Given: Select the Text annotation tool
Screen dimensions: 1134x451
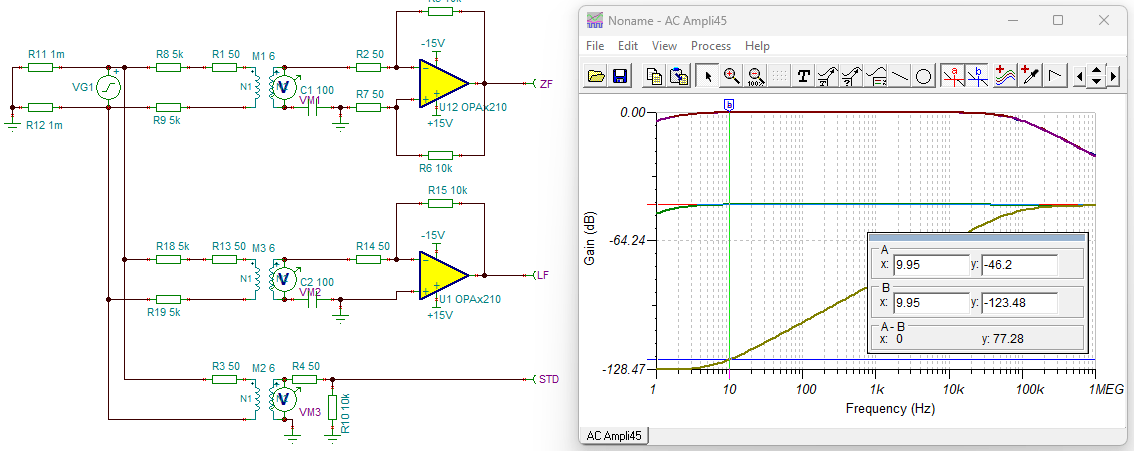Looking at the screenshot, I should click(803, 76).
